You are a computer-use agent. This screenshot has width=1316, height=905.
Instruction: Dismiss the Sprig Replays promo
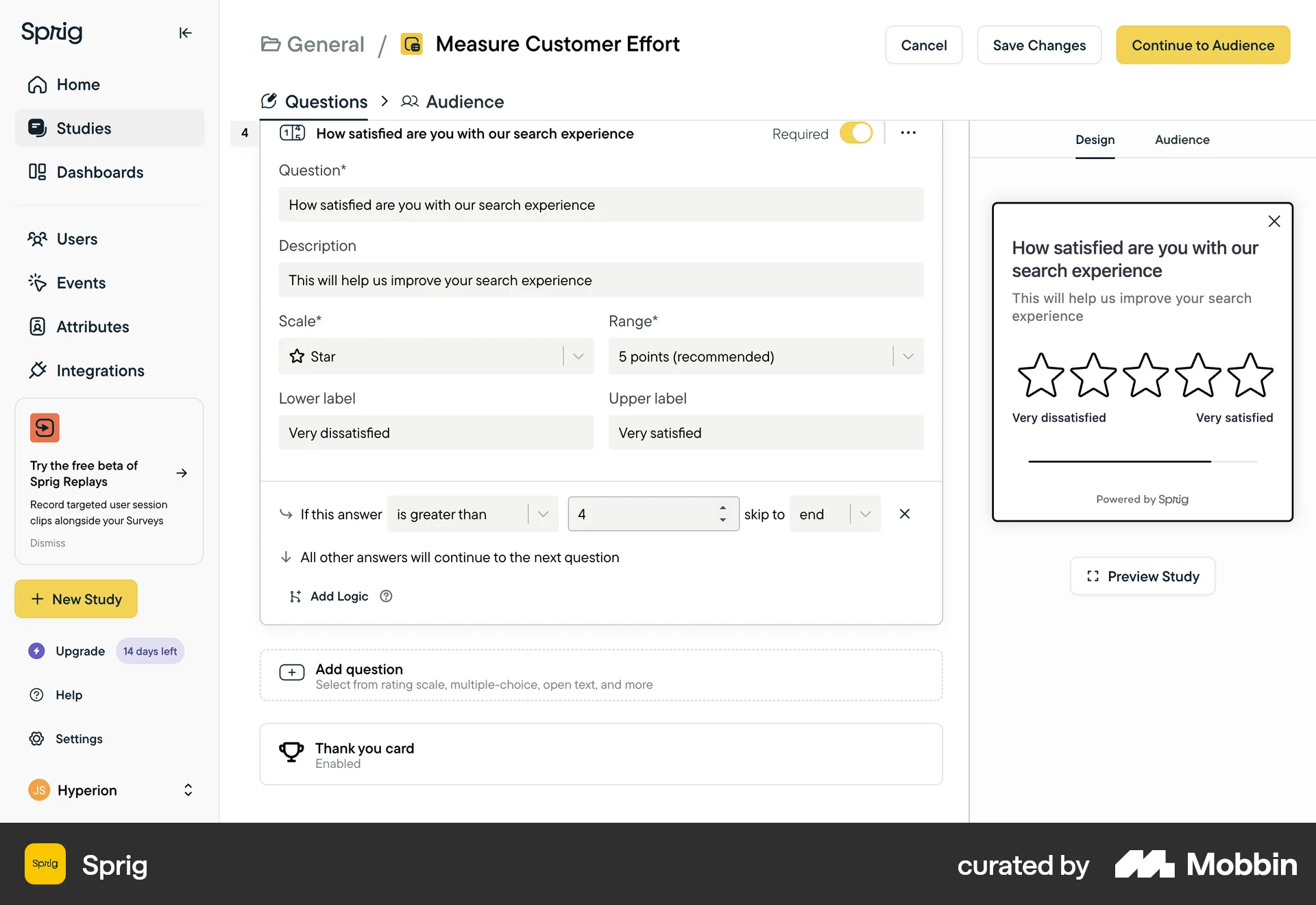tap(47, 543)
